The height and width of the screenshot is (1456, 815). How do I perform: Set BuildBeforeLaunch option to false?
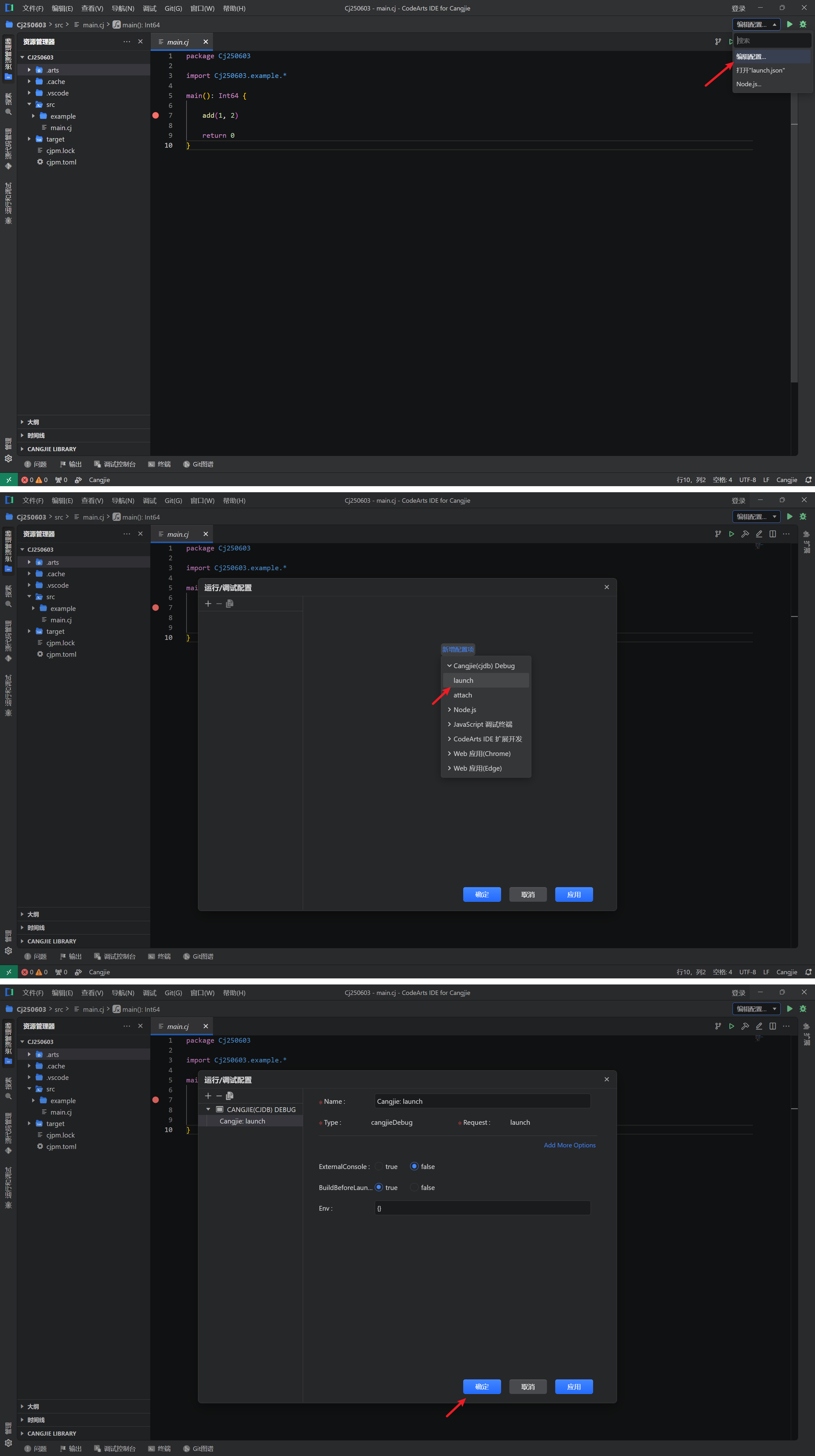pyautogui.click(x=415, y=1187)
